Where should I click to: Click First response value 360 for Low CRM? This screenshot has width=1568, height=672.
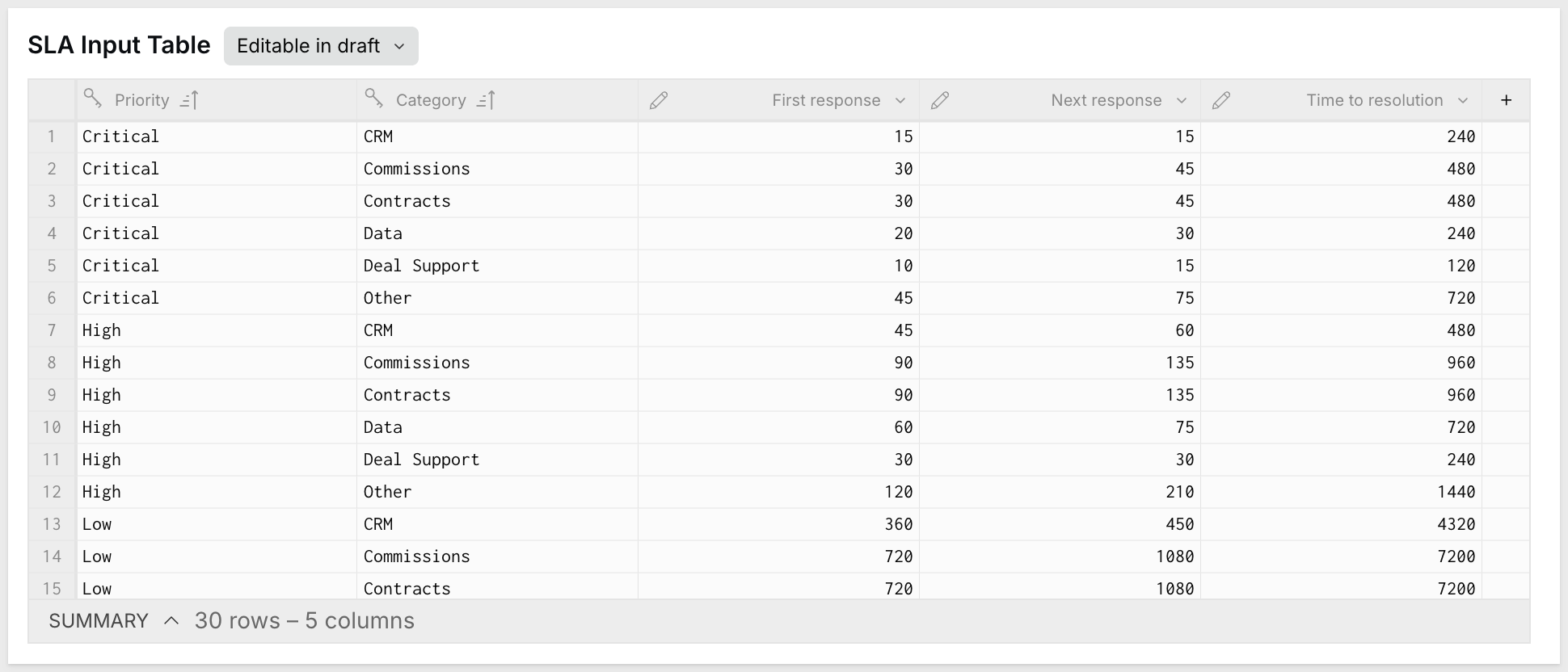778,524
